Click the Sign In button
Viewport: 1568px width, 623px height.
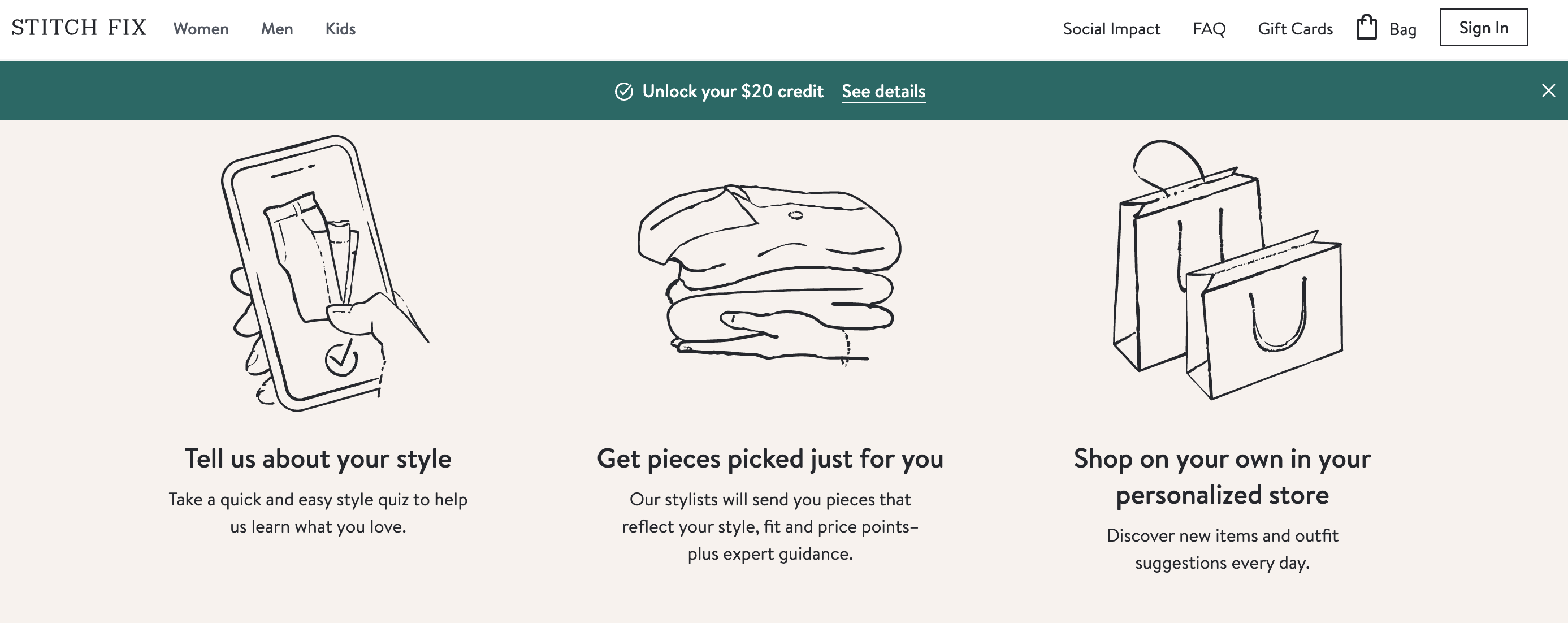click(x=1483, y=27)
